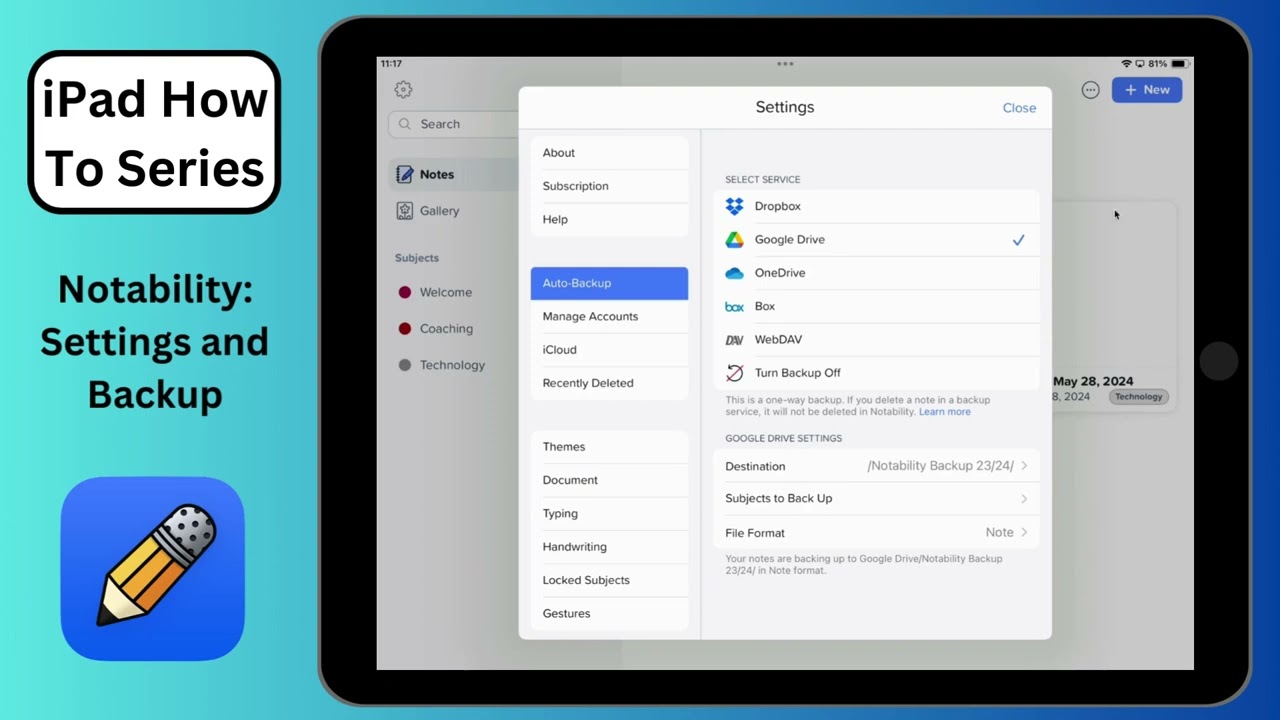Click the Gallery icon in sidebar
This screenshot has height=720, width=1280.
pyautogui.click(x=405, y=211)
